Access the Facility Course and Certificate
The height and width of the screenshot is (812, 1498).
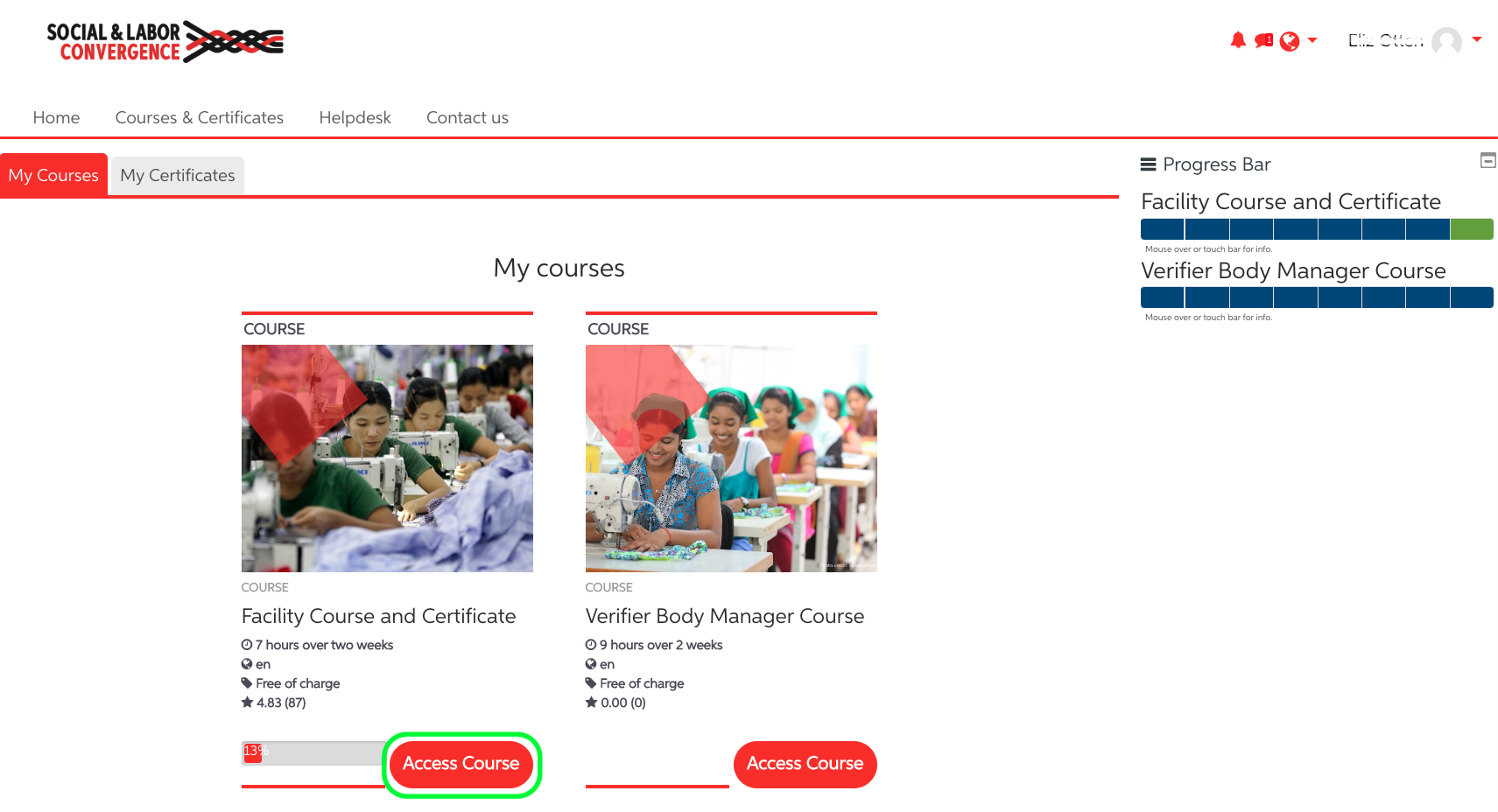tap(461, 764)
